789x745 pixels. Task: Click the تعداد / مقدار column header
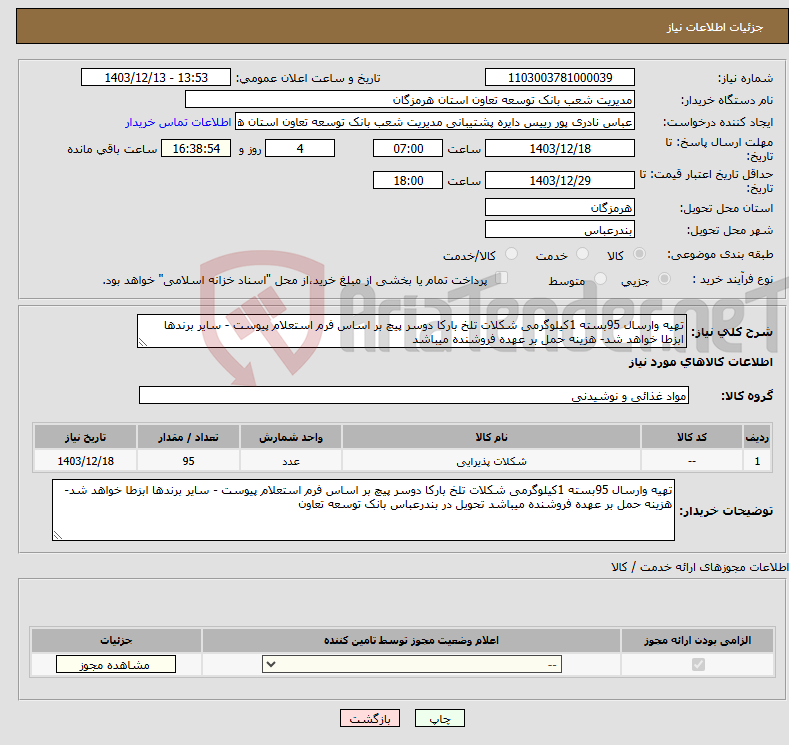click(x=188, y=437)
